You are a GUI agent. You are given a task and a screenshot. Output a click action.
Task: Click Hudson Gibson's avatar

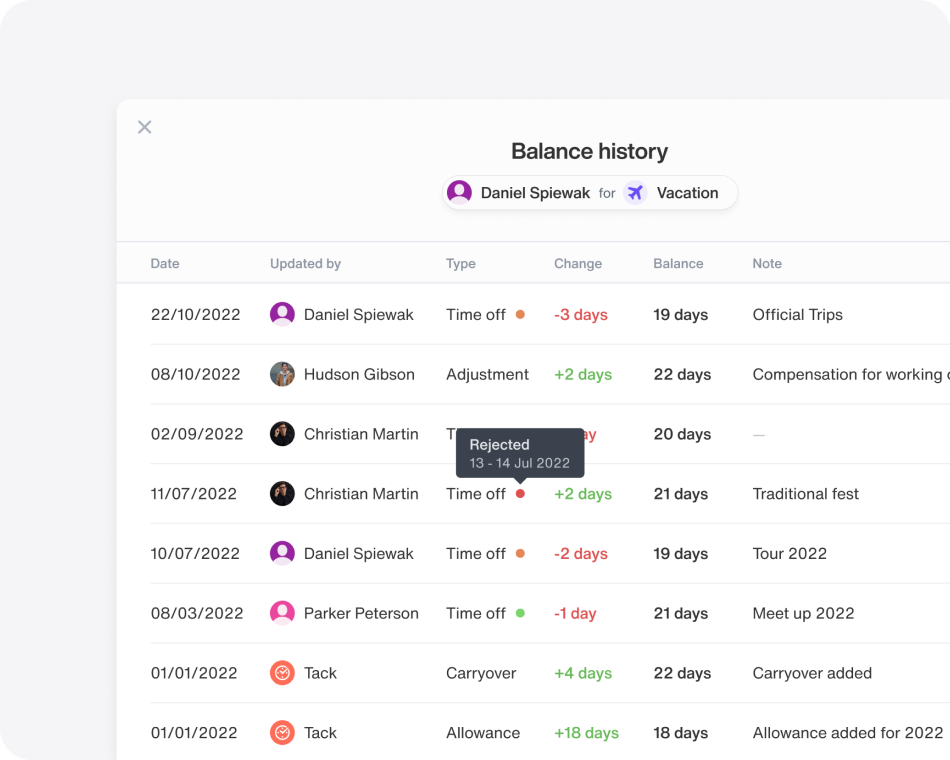click(x=282, y=374)
